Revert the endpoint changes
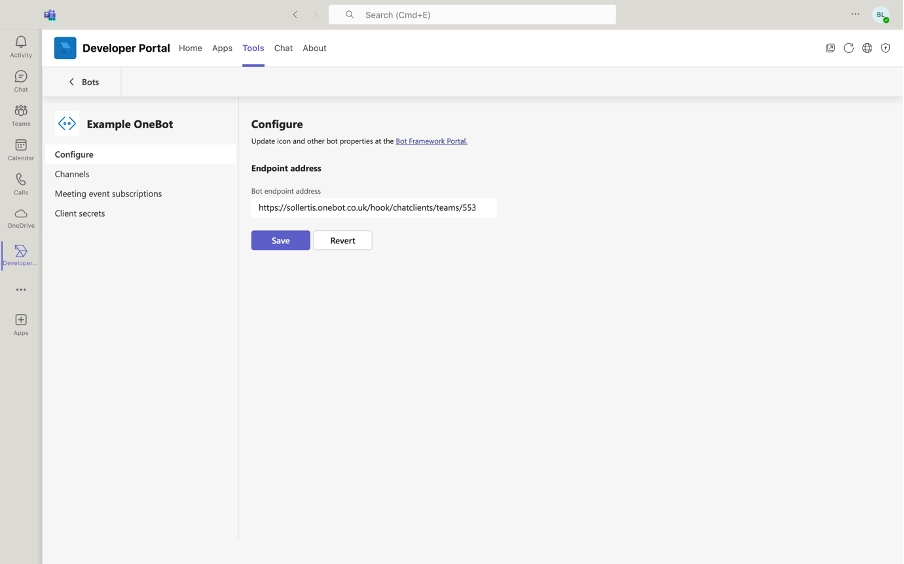Viewport: 904px width, 564px height. [x=342, y=240]
